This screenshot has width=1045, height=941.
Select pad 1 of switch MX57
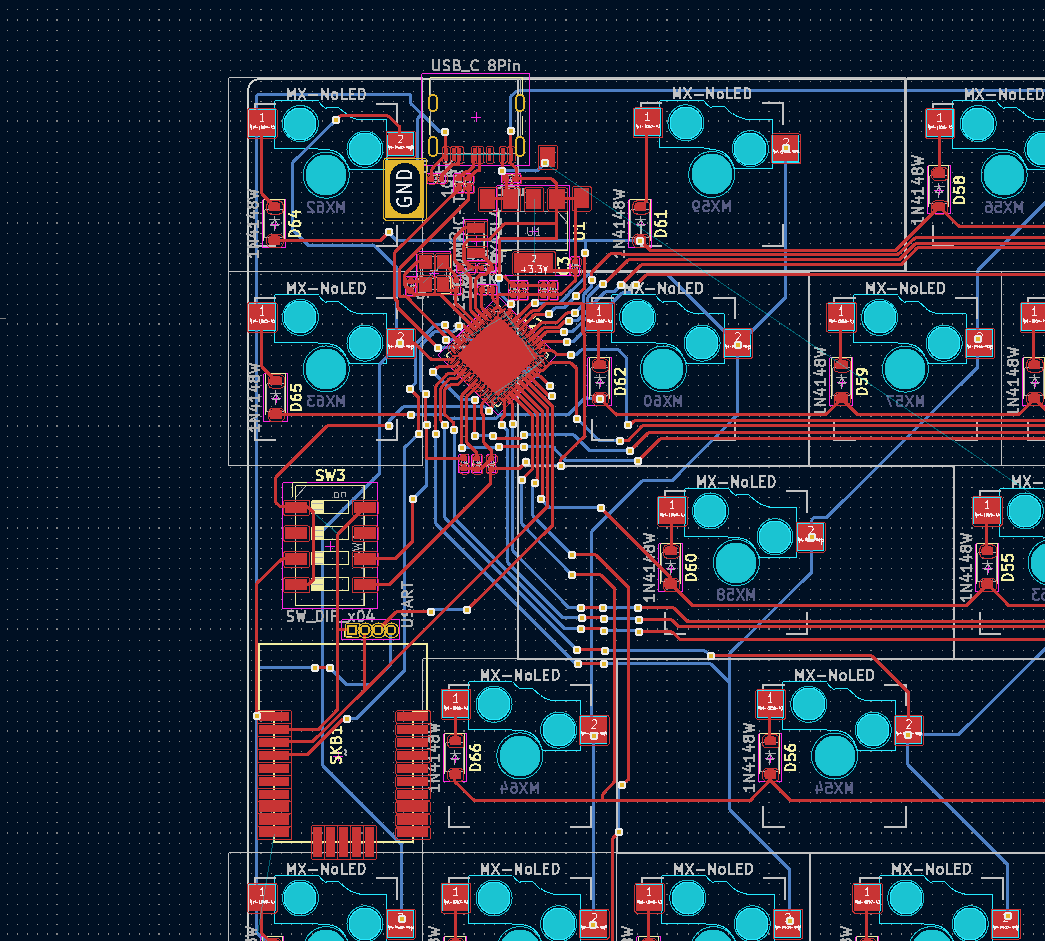[841, 317]
